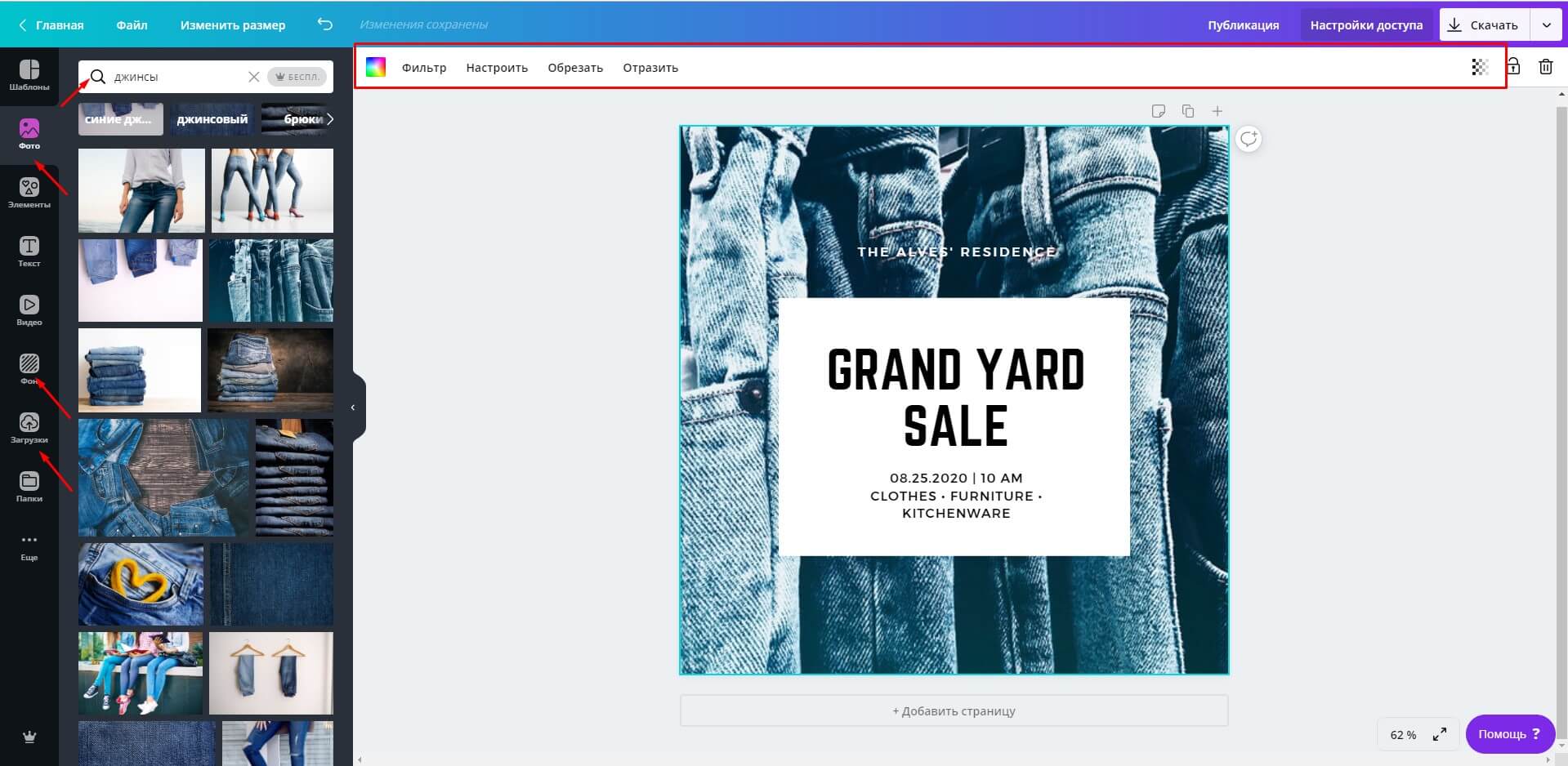Viewport: 1568px width, 766px height.
Task: Lock the selected element
Action: pyautogui.click(x=1514, y=67)
